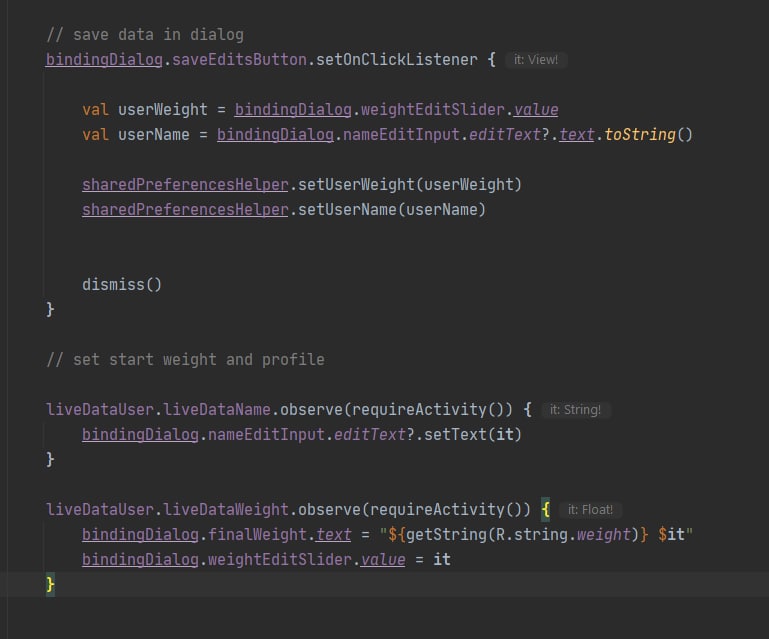This screenshot has width=769, height=639.
Task: Click "val" keyword before userName
Action: (95, 134)
